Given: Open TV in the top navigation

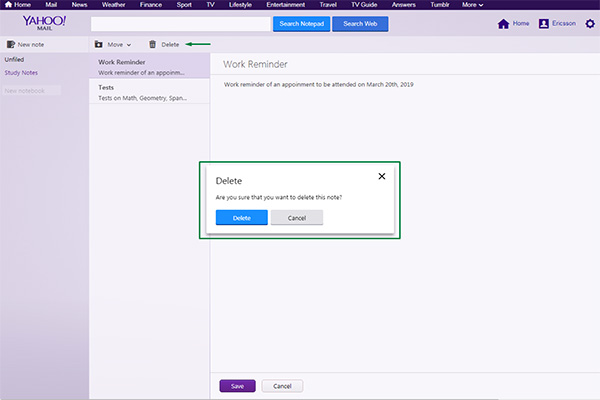Looking at the screenshot, I should point(210,5).
